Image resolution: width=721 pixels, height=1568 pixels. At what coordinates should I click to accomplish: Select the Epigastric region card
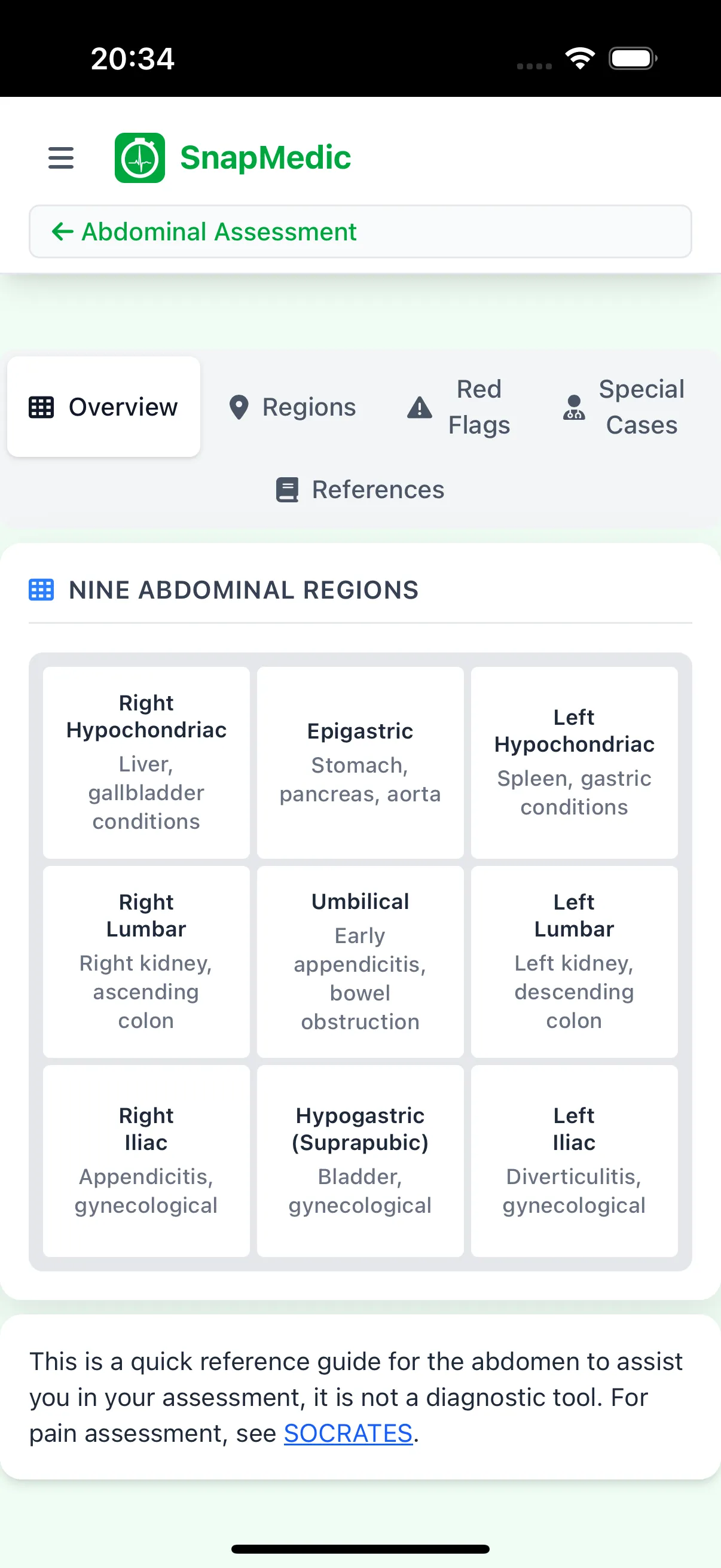(359, 762)
